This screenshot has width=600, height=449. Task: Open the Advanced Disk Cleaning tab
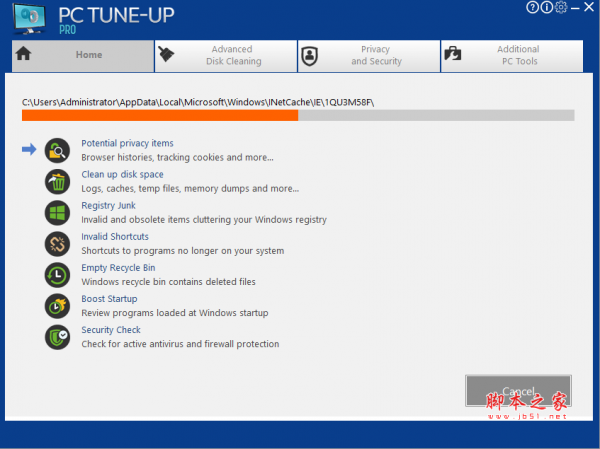226,56
